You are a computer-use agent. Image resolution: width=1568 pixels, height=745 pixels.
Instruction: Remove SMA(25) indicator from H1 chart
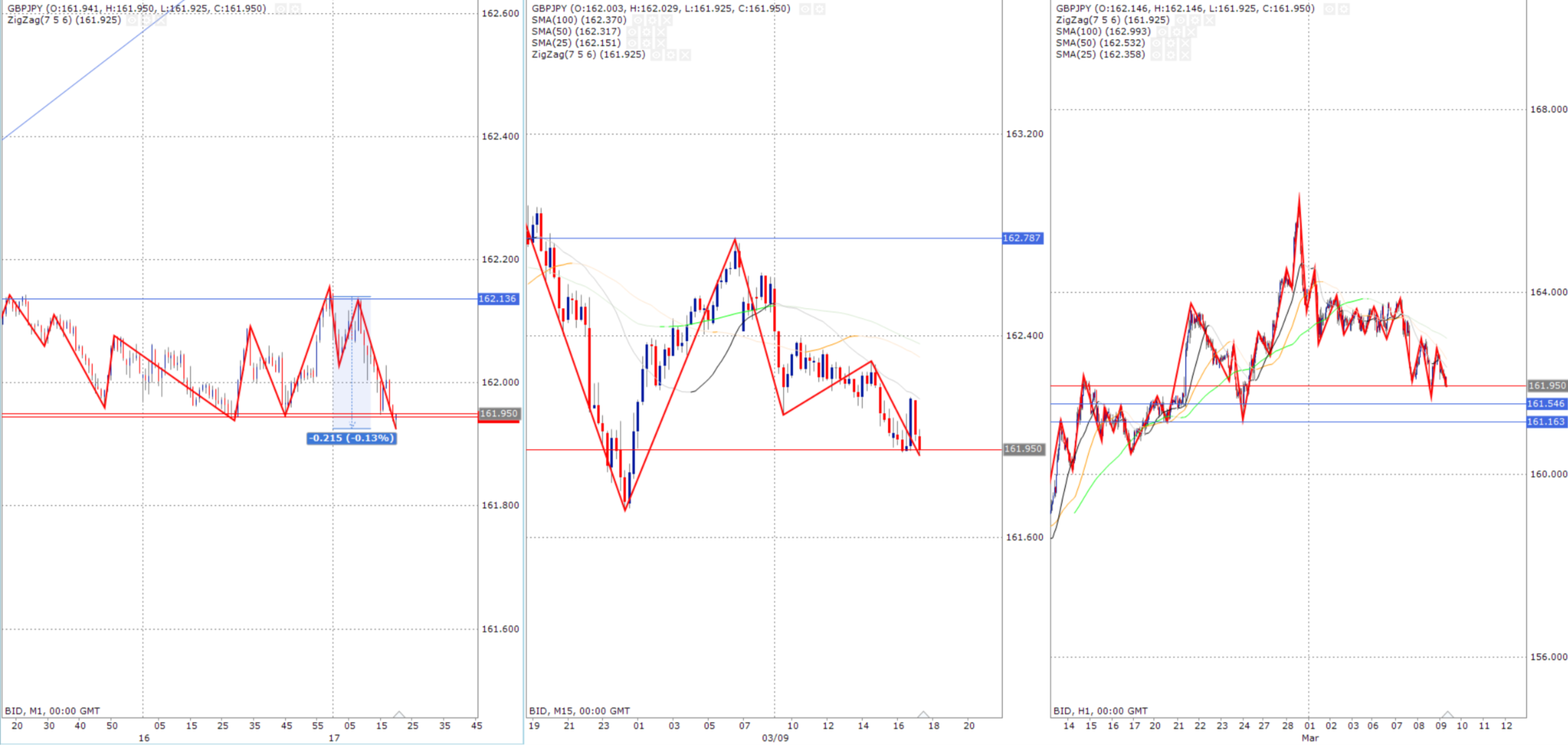tap(1185, 55)
